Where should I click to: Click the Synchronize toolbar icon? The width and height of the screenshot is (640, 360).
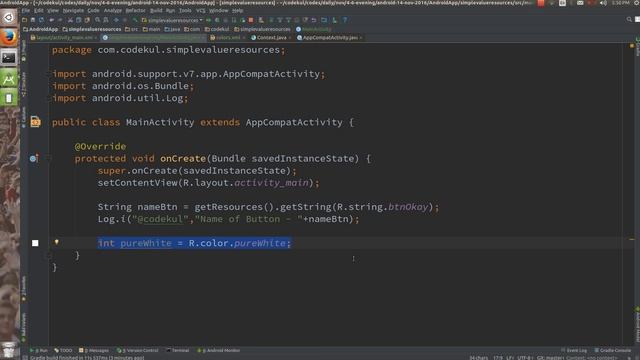(x=41, y=20)
